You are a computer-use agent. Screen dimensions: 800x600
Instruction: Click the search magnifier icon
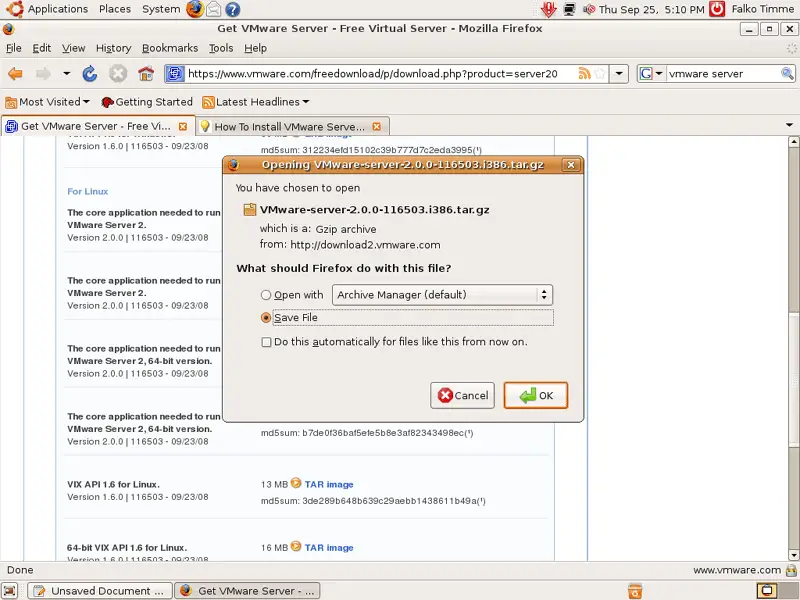click(x=787, y=73)
